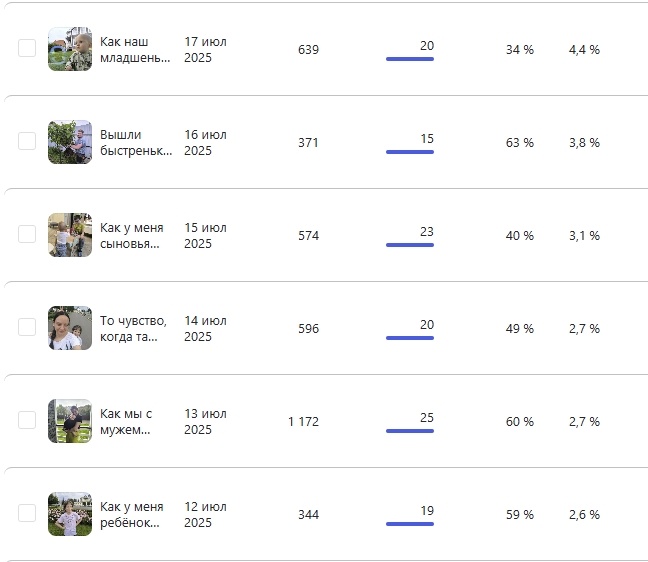Tick checkbox next to 'Как у меня сыновья...'
648x562 pixels.
[27, 235]
